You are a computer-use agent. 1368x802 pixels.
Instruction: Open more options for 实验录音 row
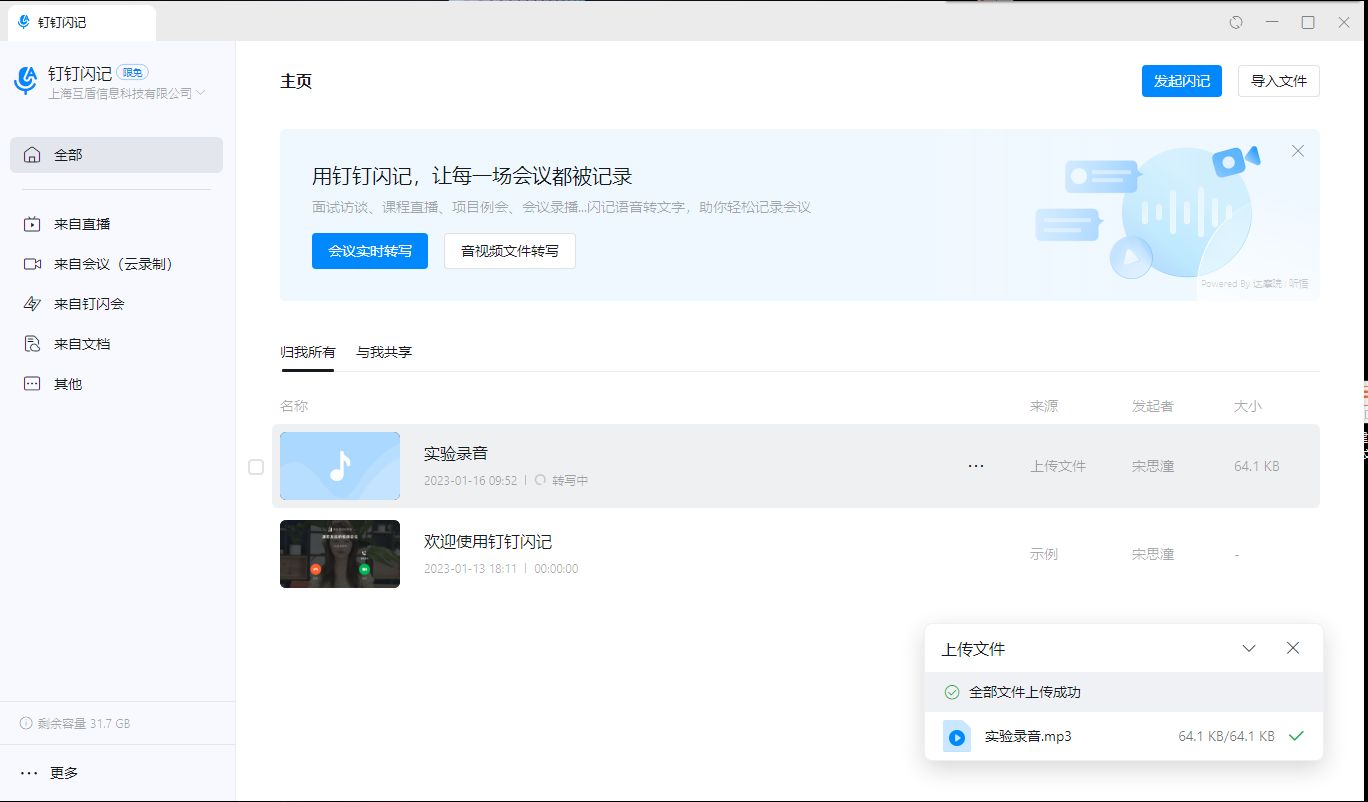pos(976,466)
